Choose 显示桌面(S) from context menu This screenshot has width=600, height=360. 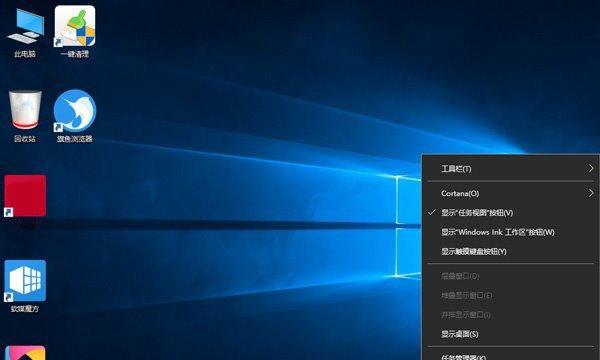click(x=511, y=334)
